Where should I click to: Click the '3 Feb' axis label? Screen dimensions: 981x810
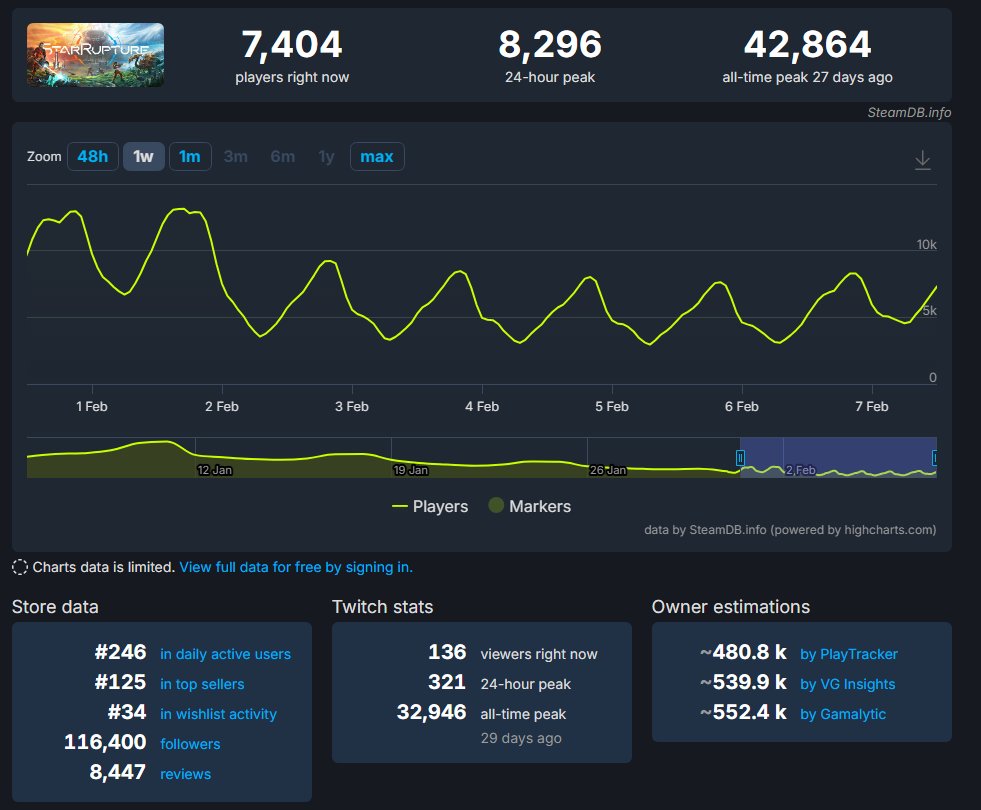pyautogui.click(x=352, y=407)
